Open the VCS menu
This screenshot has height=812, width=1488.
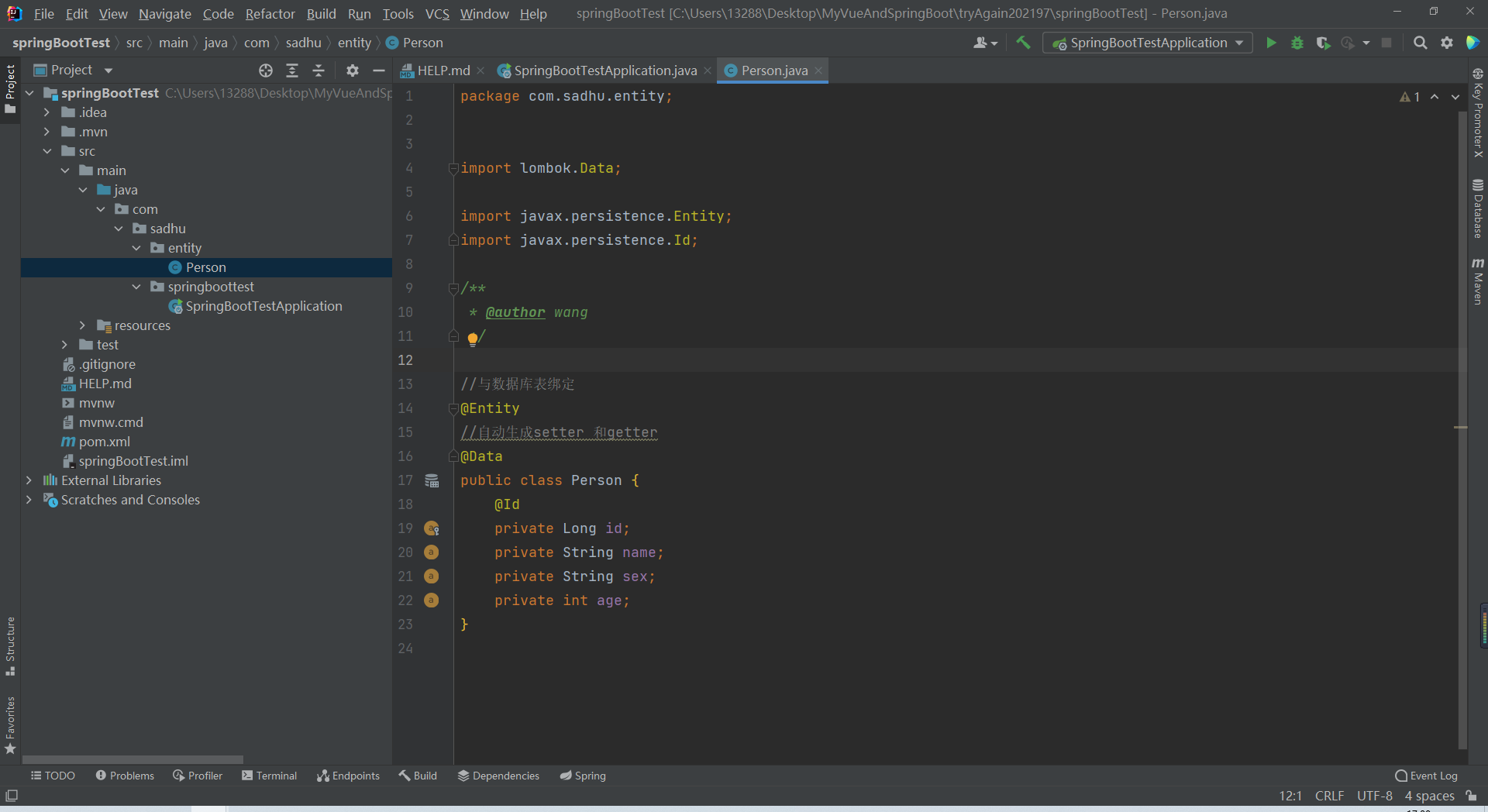tap(437, 13)
